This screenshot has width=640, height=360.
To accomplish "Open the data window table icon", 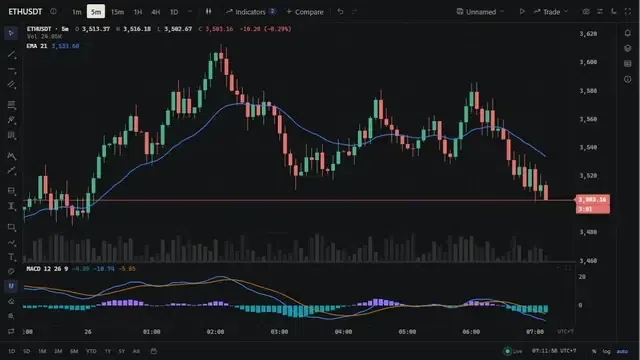I will (628, 64).
